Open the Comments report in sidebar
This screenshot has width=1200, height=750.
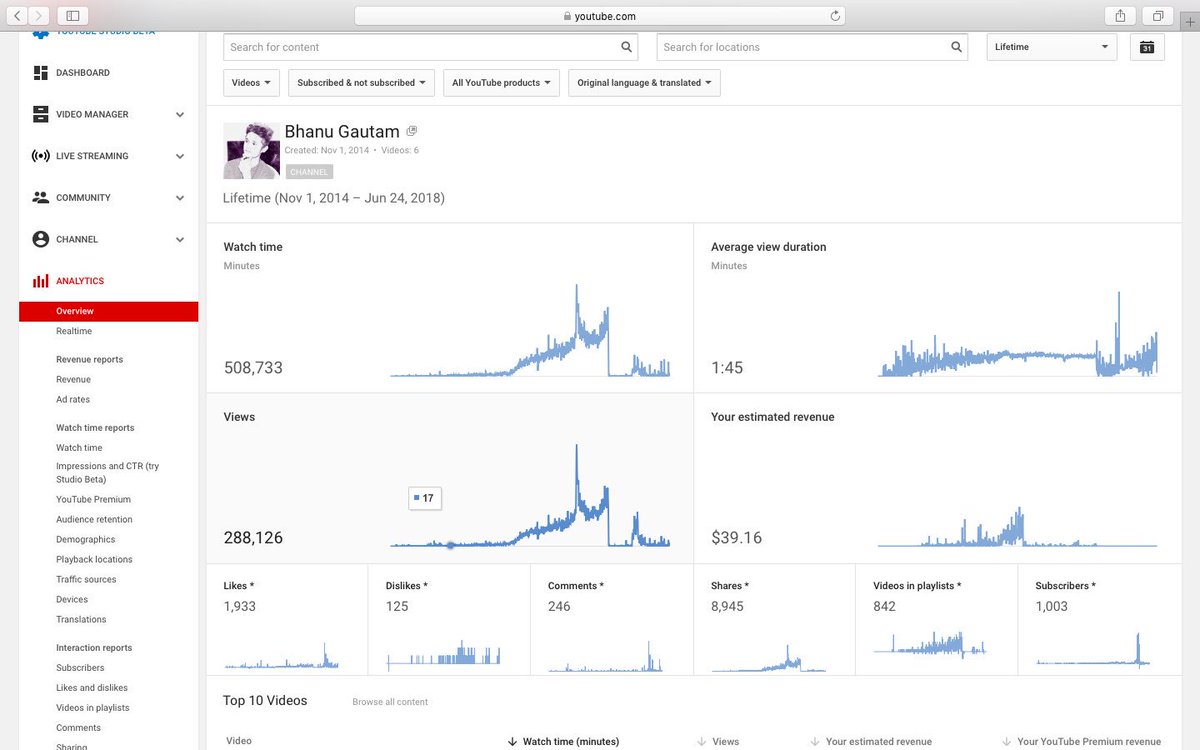[78, 728]
